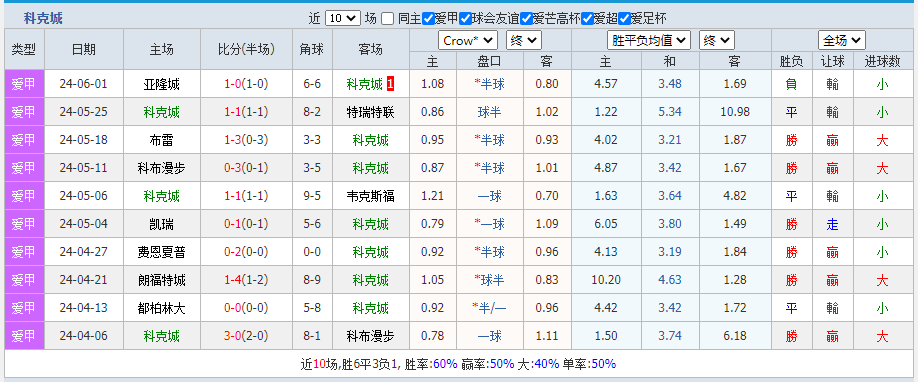Open away team 韦克斯福 link
The height and width of the screenshot is (382, 918).
371,196
